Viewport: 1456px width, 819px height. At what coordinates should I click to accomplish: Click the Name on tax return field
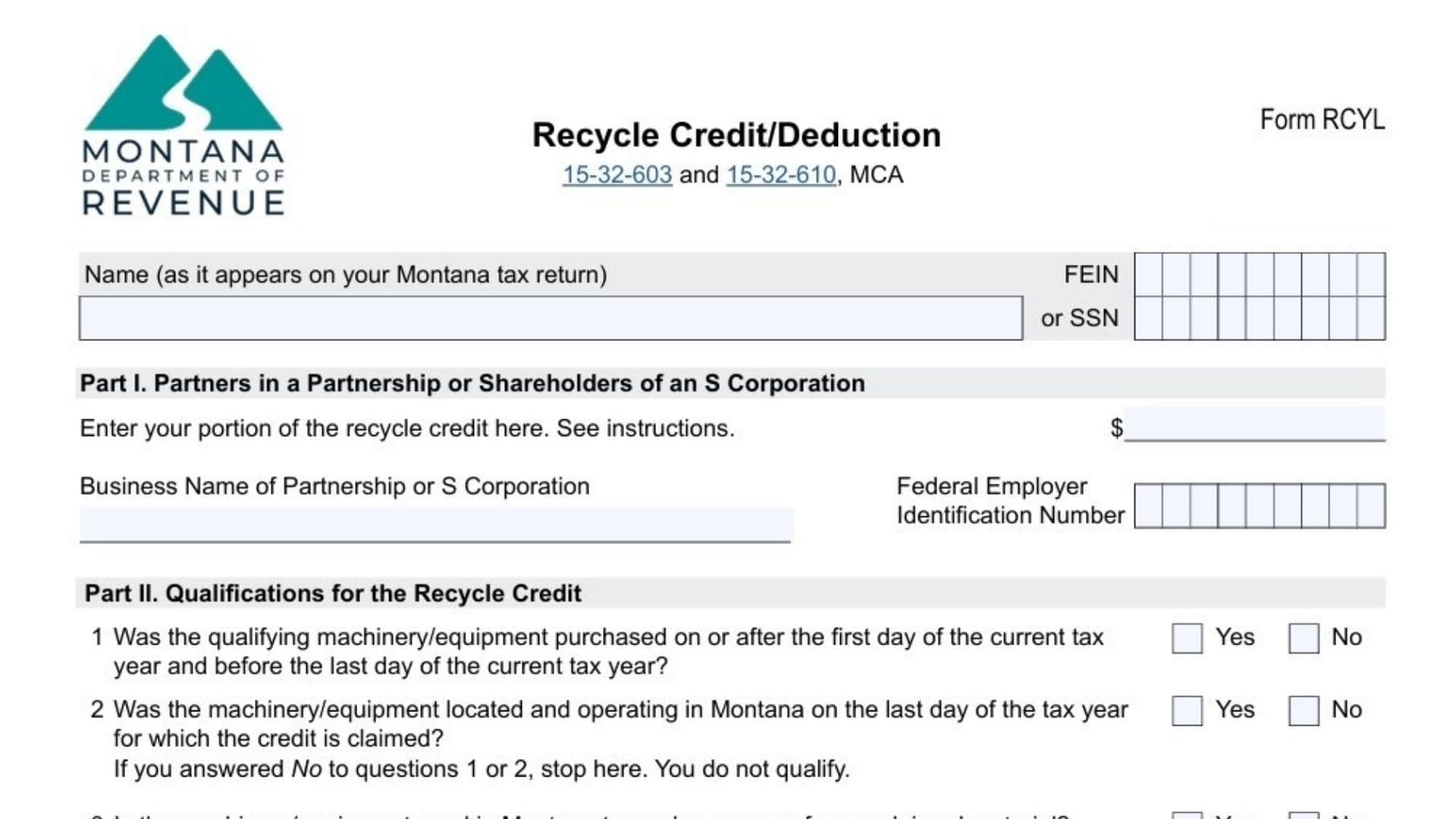point(551,318)
